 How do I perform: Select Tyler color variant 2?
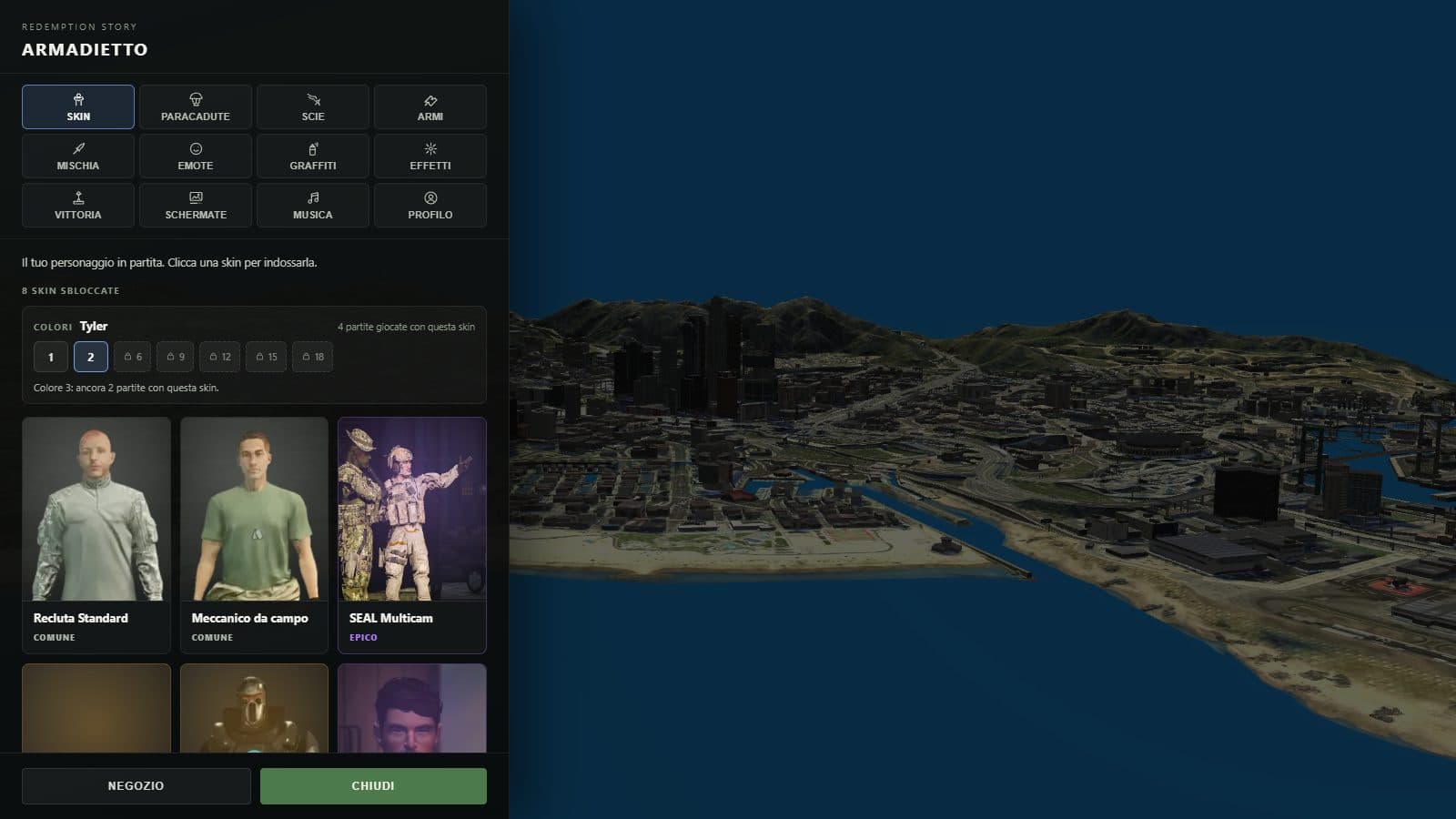coord(91,357)
